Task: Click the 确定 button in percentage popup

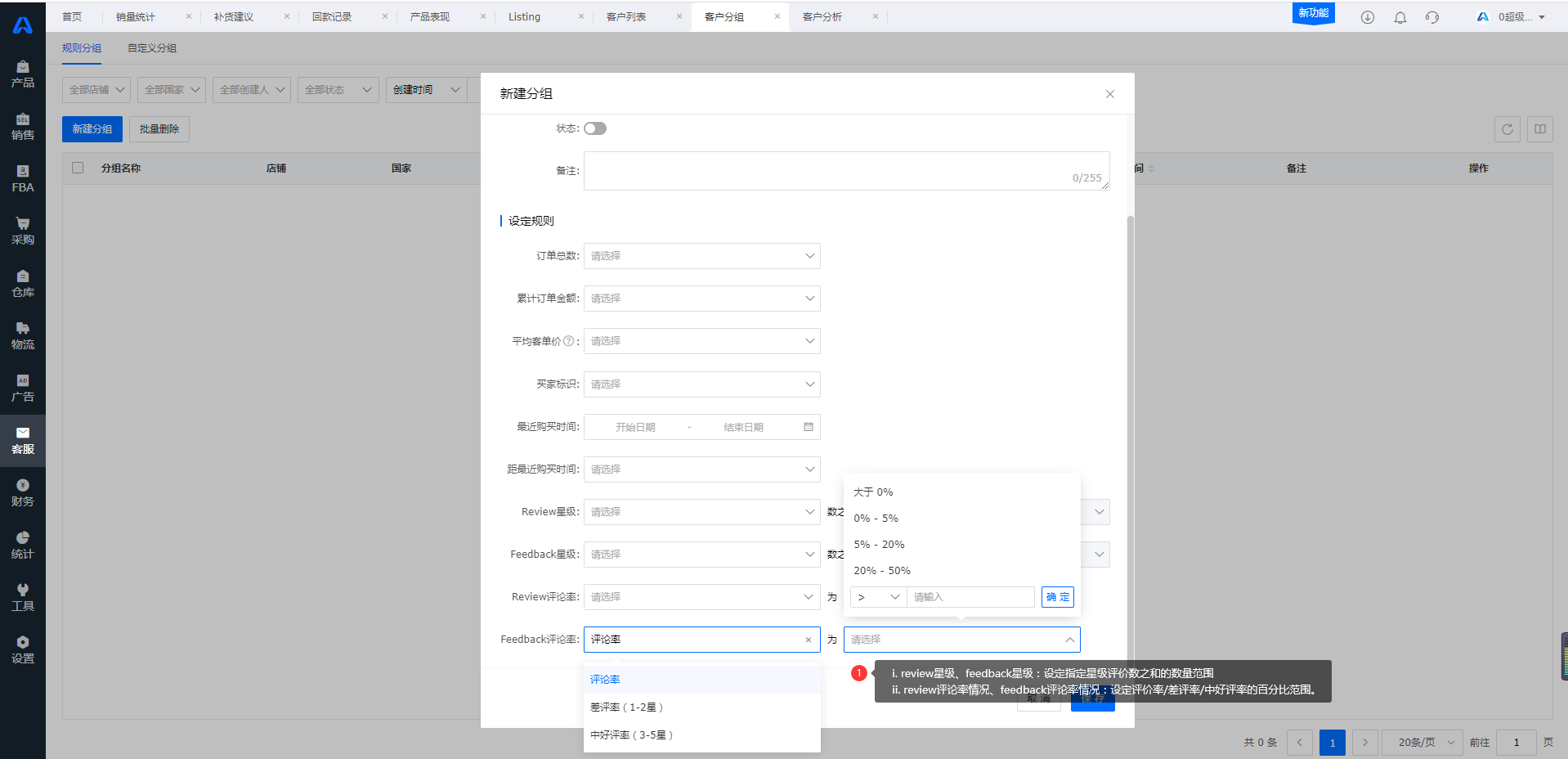Action: (x=1058, y=597)
